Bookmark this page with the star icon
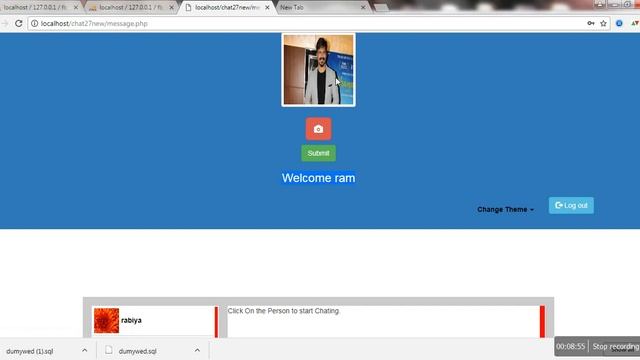Viewport: 640px width, 360px height. coord(603,24)
